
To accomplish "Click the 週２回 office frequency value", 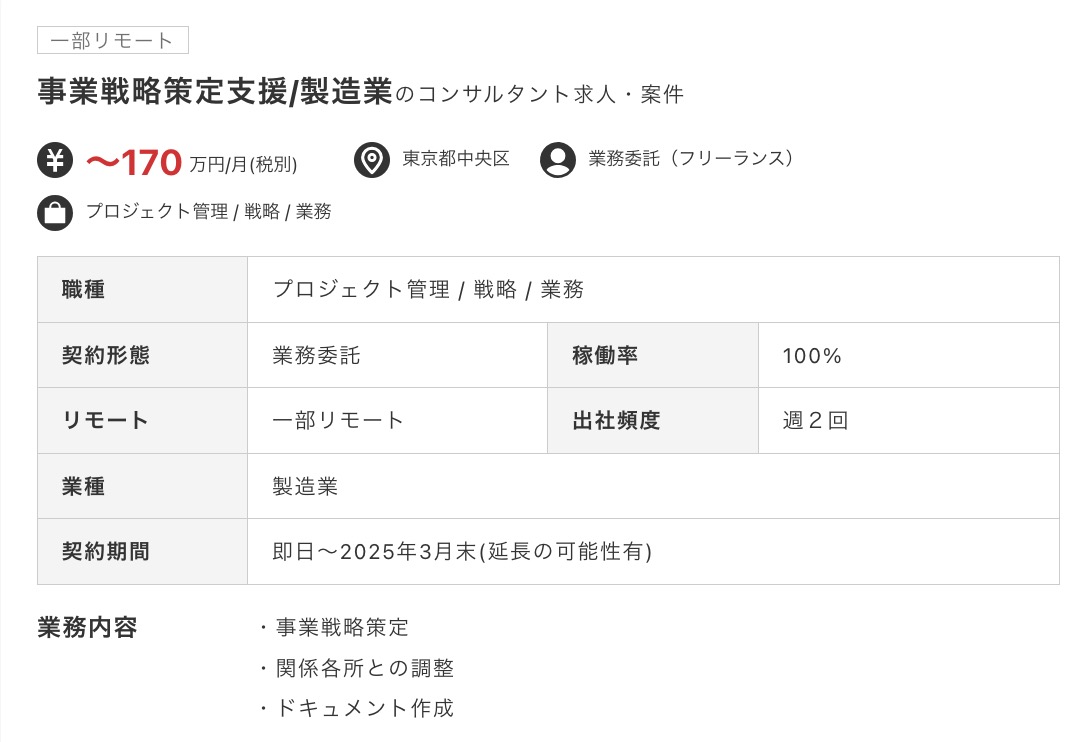I will coord(815,420).
